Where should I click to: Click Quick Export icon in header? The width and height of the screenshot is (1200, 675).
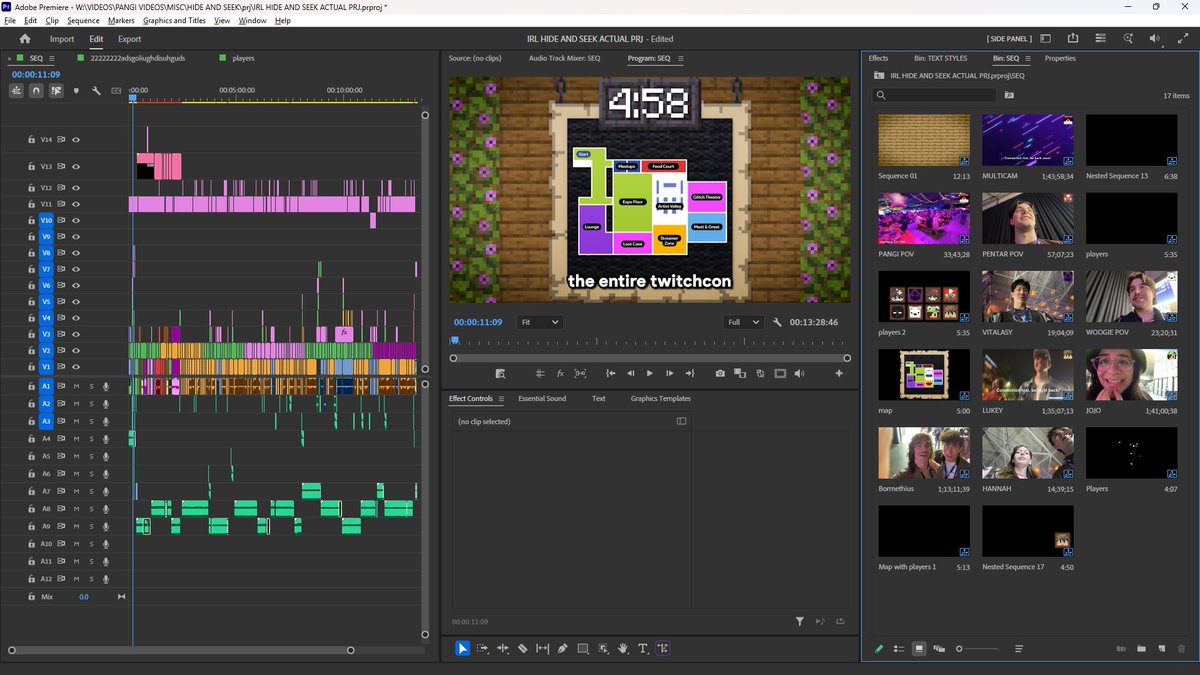pyautogui.click(x=1073, y=39)
